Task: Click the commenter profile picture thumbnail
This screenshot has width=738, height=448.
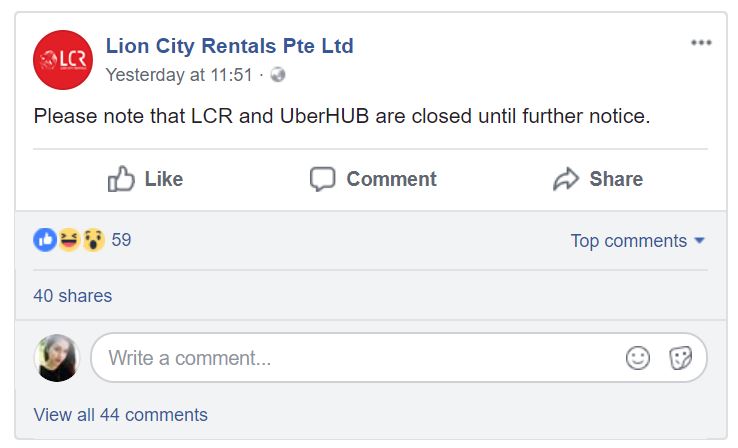Action: pyautogui.click(x=56, y=358)
